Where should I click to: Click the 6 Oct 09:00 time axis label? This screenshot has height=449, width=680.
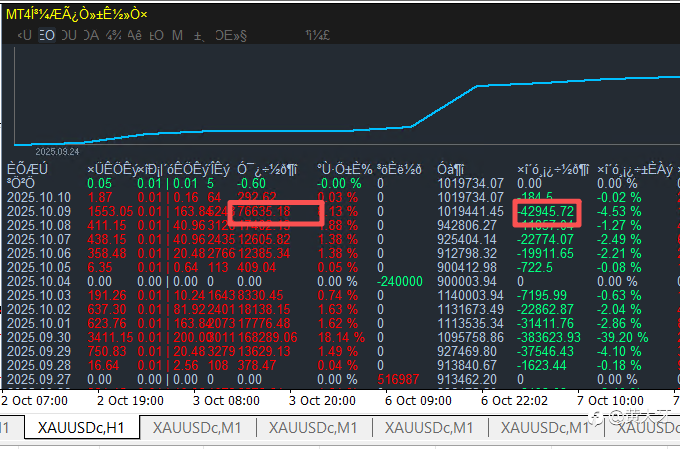click(418, 400)
